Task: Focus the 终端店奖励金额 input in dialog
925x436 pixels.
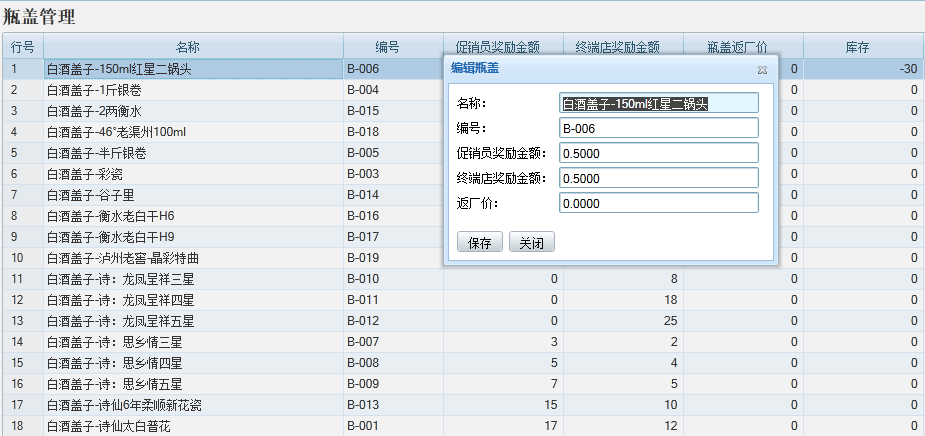Action: 658,178
